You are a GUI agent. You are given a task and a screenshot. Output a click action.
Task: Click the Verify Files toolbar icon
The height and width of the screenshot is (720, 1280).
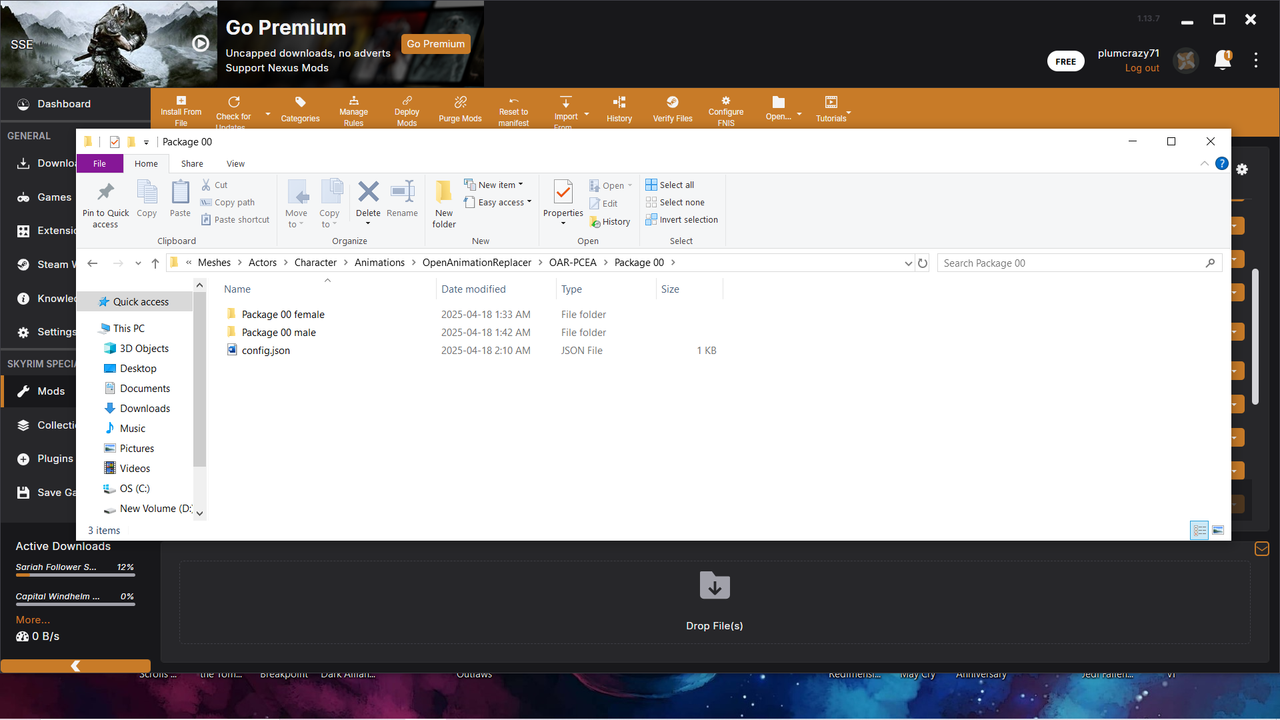671,105
